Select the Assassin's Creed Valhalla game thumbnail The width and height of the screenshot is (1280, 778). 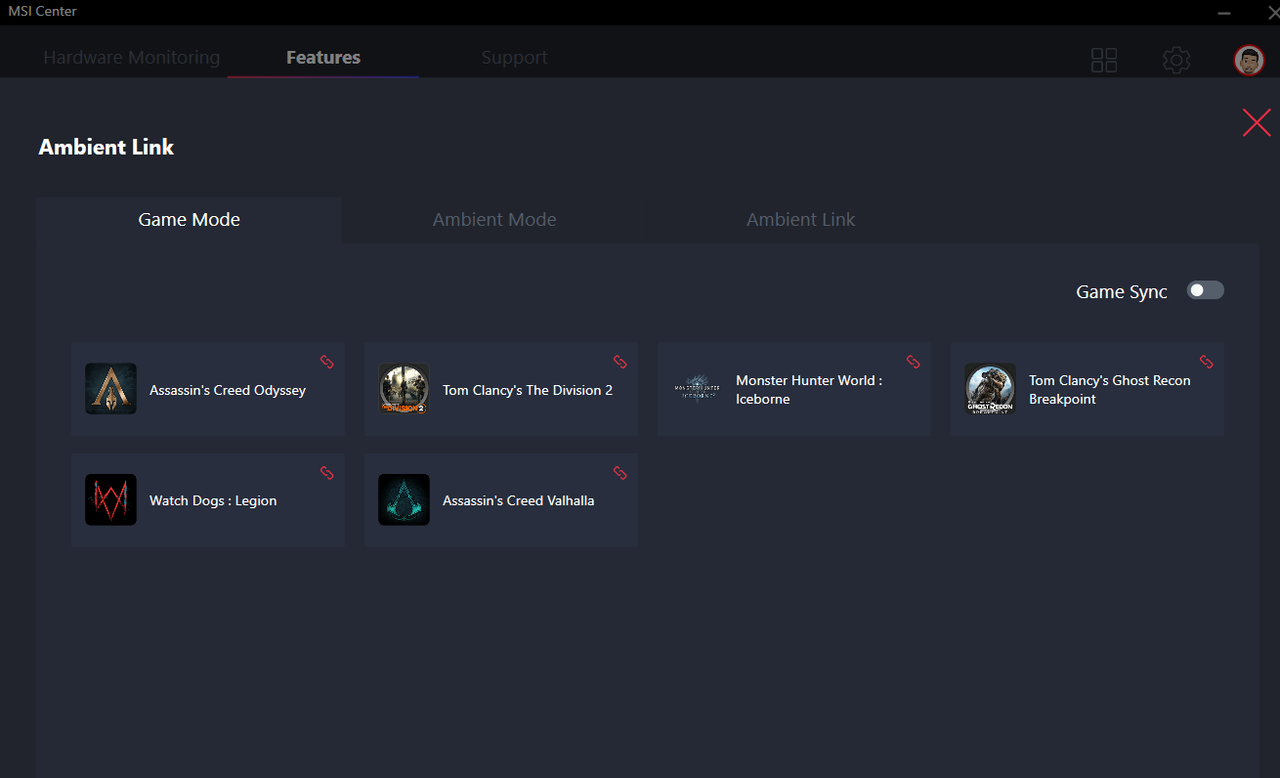(404, 500)
